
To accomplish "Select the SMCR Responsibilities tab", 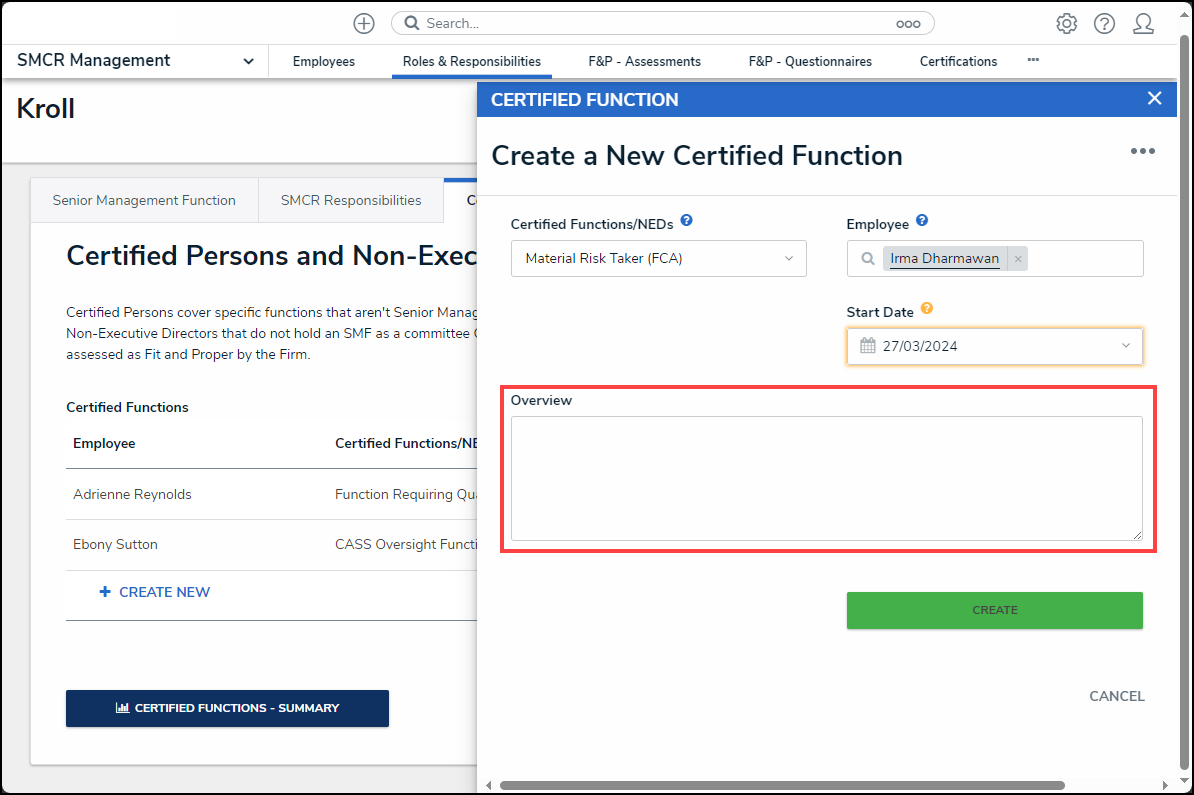I will point(351,200).
